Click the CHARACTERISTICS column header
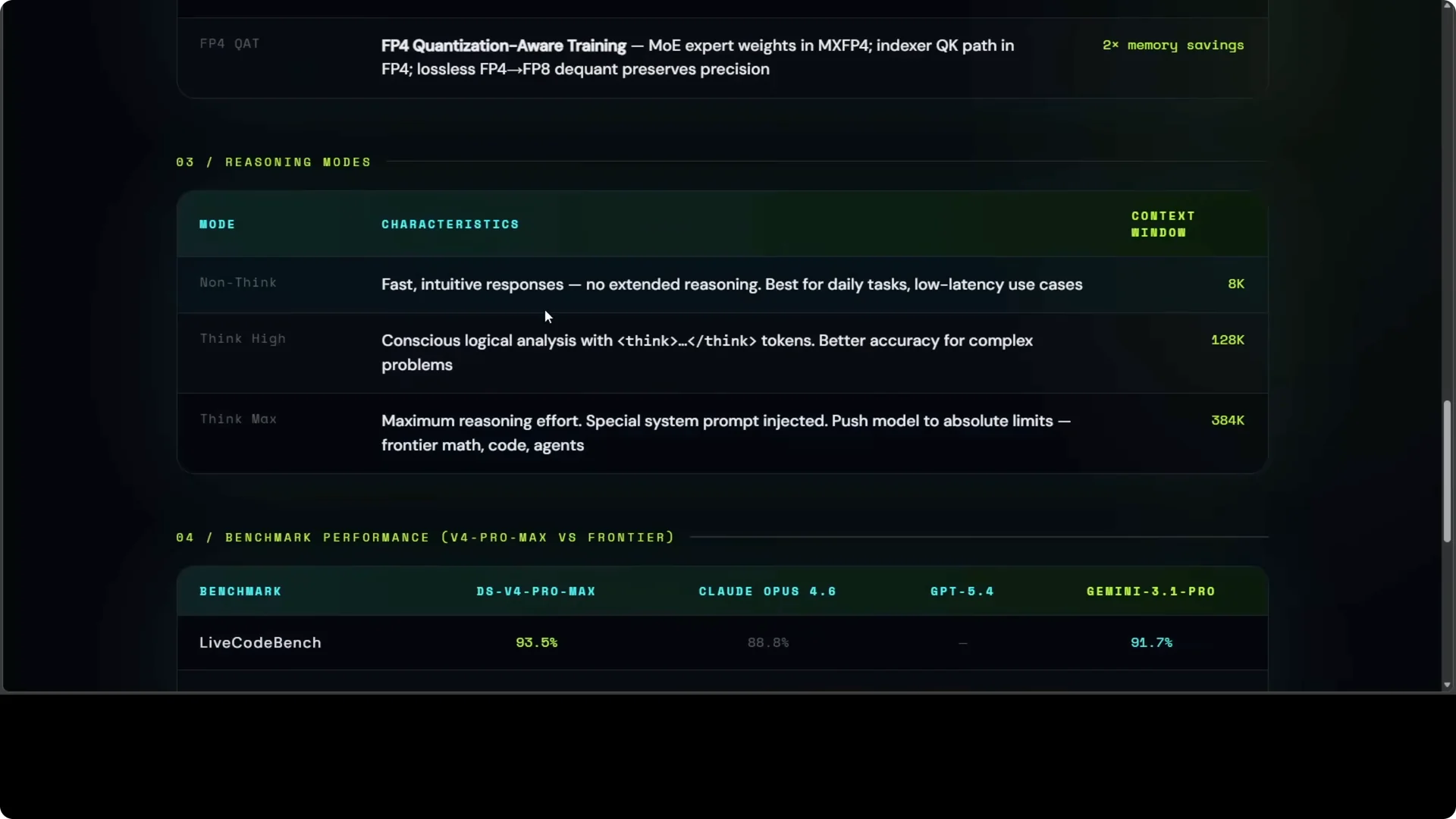This screenshot has width=1456, height=819. (x=450, y=224)
